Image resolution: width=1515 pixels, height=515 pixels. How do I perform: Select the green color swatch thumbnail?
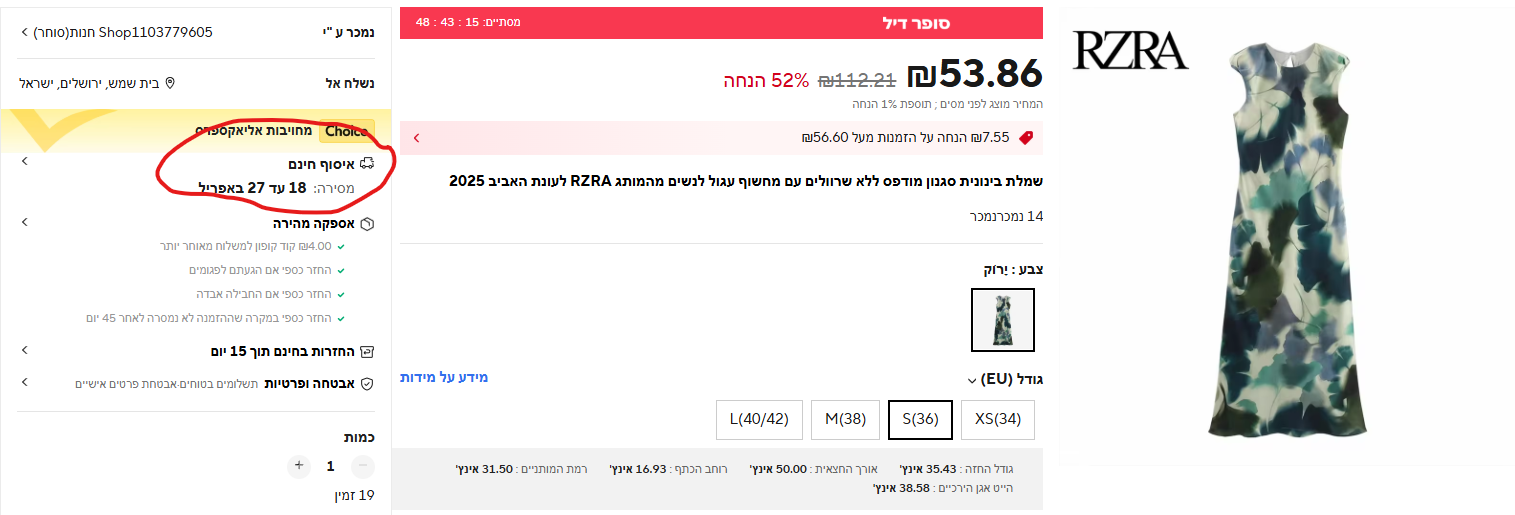point(1002,320)
